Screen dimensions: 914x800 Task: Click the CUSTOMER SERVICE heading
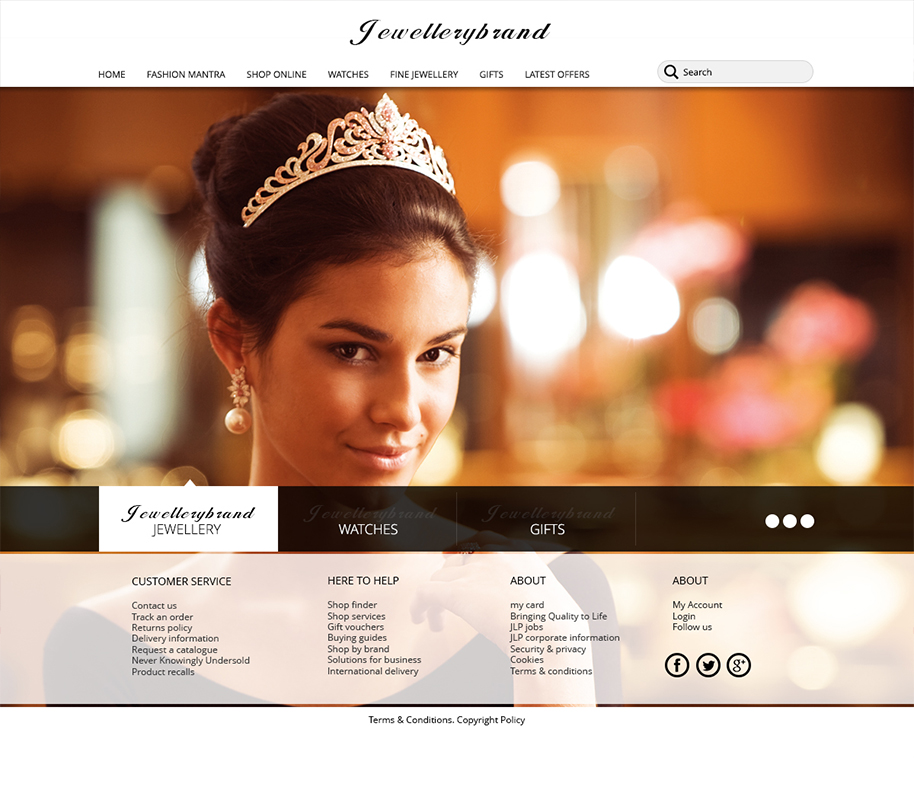tap(181, 581)
